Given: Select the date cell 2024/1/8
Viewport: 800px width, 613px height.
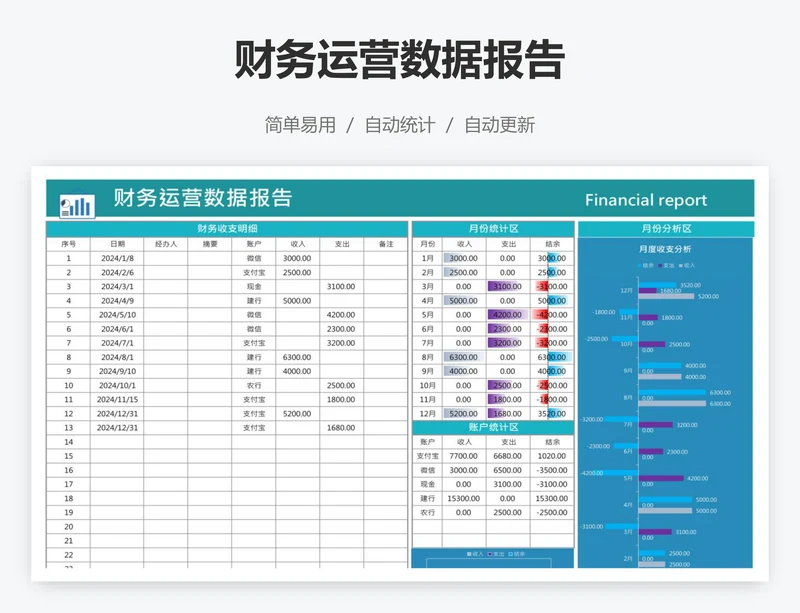Looking at the screenshot, I should tap(117, 258).
